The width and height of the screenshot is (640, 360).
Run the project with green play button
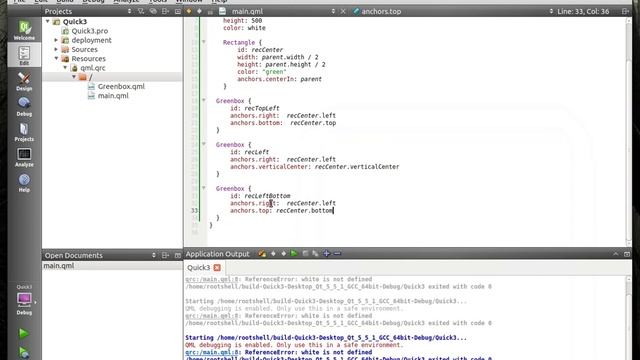point(24,333)
